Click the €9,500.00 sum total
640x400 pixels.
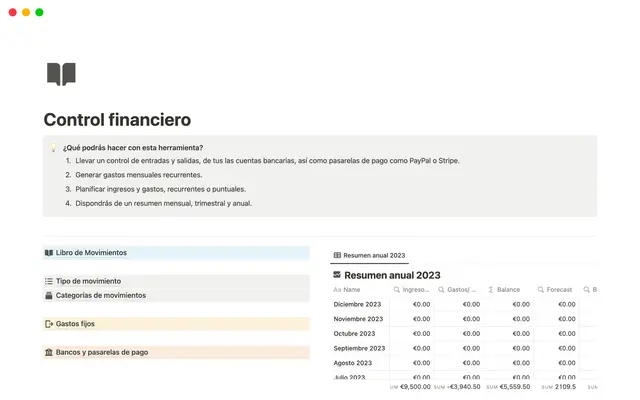coord(415,387)
